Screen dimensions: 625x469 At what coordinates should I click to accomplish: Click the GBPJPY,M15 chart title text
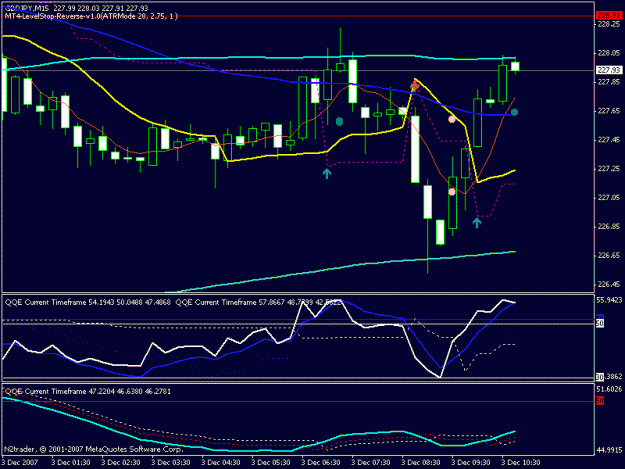tap(27, 8)
